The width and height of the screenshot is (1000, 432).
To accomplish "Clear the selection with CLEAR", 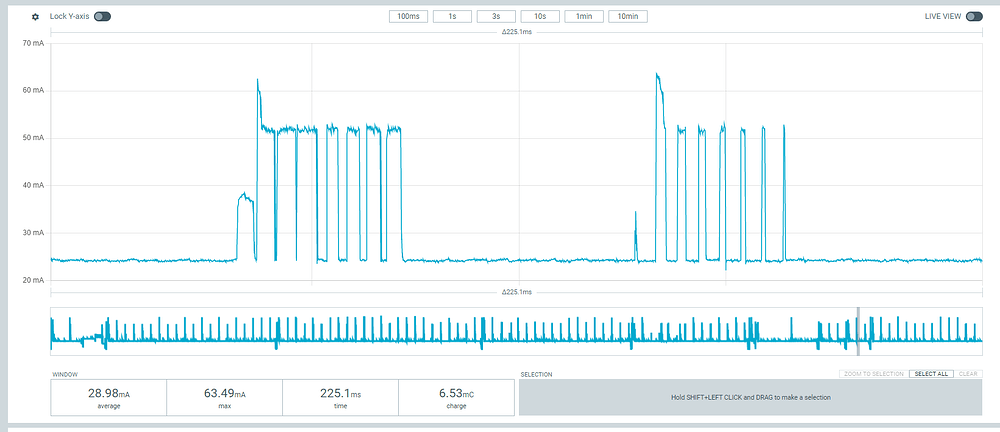I will (x=969, y=374).
